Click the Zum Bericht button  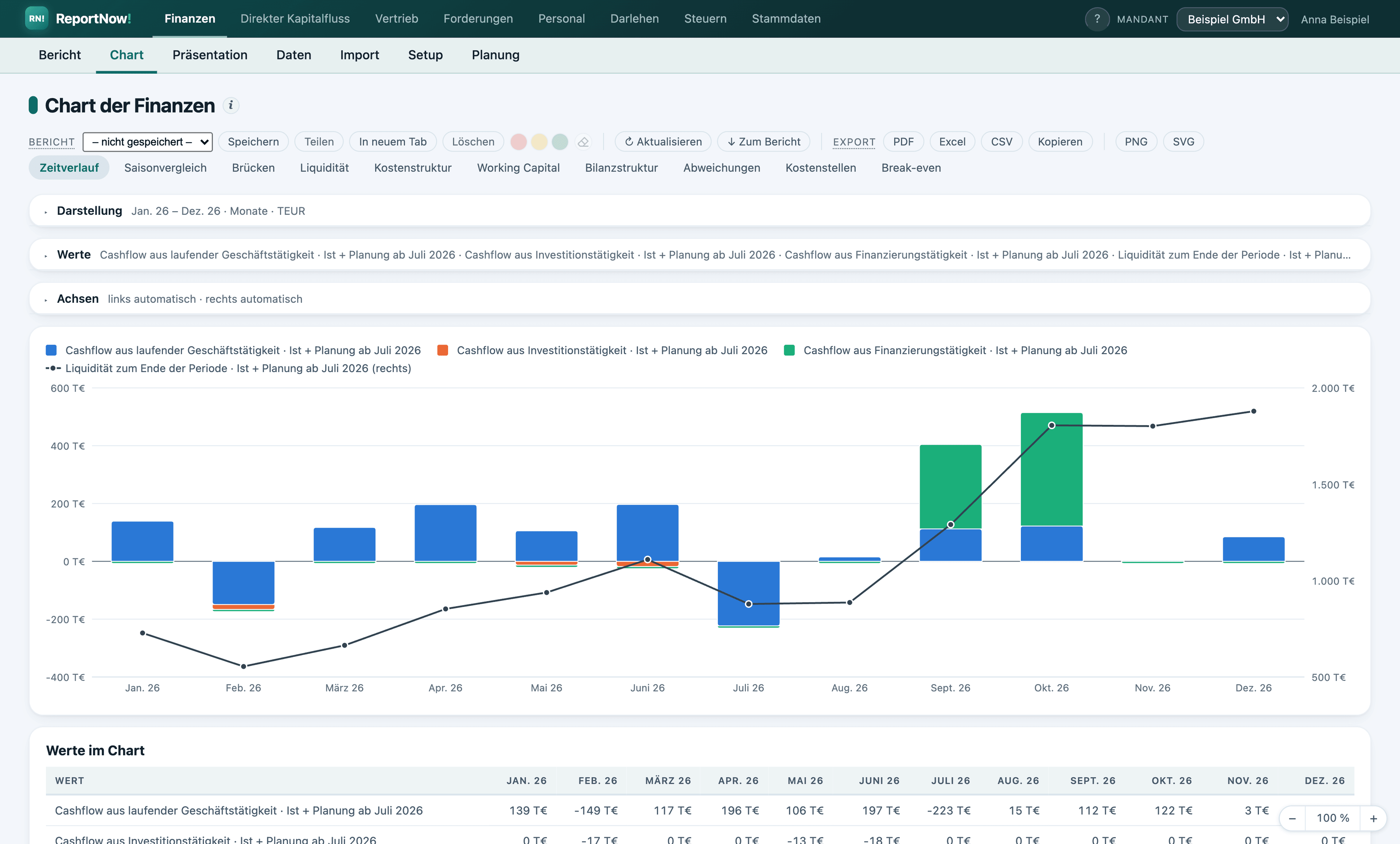point(764,142)
